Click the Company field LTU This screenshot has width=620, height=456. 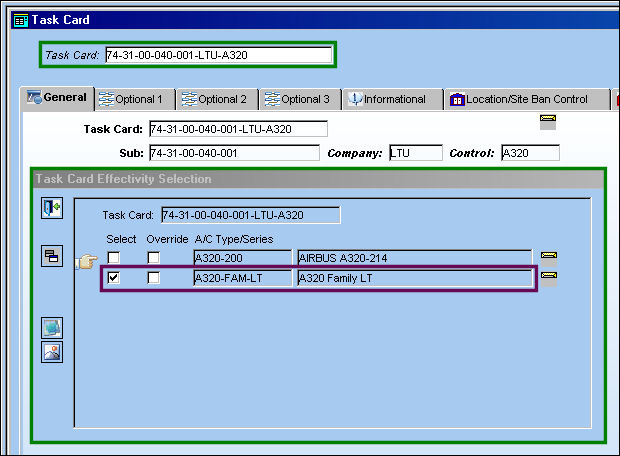tap(416, 153)
